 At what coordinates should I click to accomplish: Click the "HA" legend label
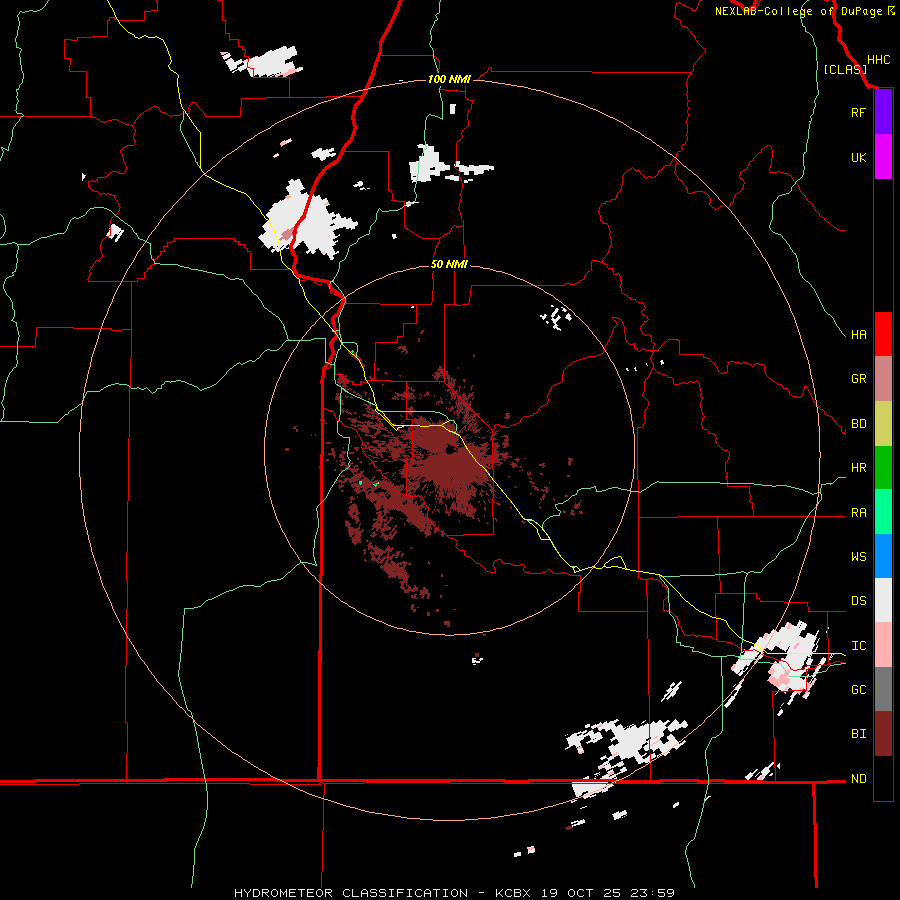pyautogui.click(x=858, y=335)
